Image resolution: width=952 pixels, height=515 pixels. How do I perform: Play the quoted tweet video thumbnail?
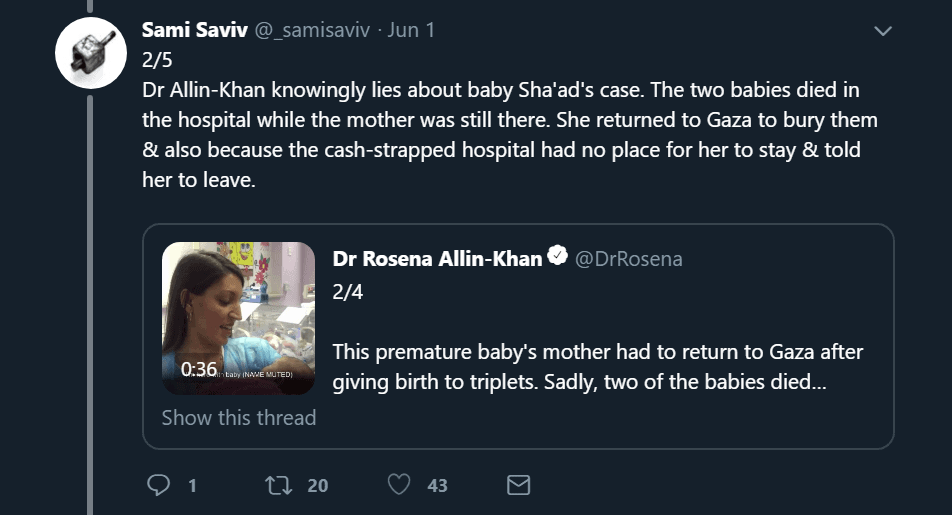(239, 316)
